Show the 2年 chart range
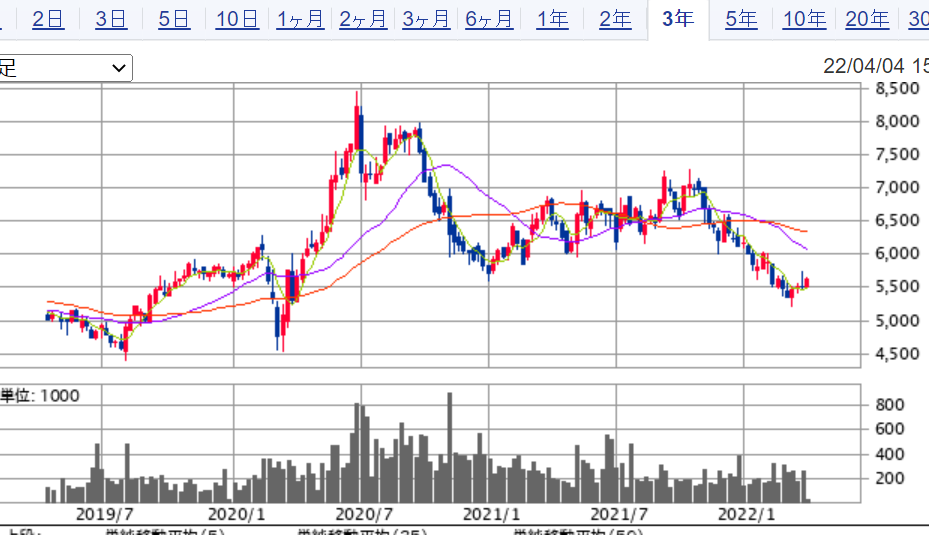The width and height of the screenshot is (929, 535). coord(615,20)
